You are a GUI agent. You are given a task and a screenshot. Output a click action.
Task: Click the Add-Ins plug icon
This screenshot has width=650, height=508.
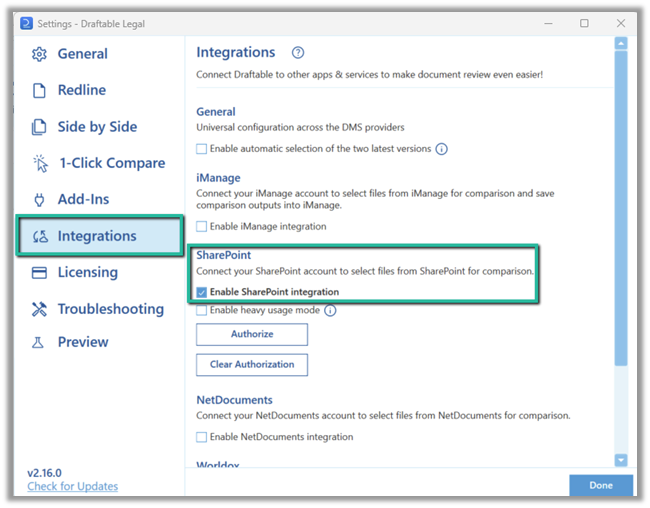point(39,199)
